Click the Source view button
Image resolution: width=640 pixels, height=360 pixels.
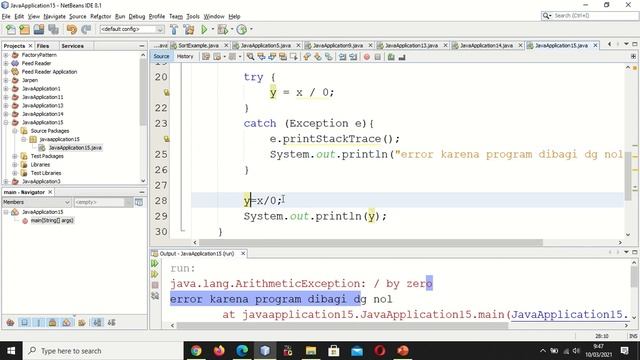161,57
